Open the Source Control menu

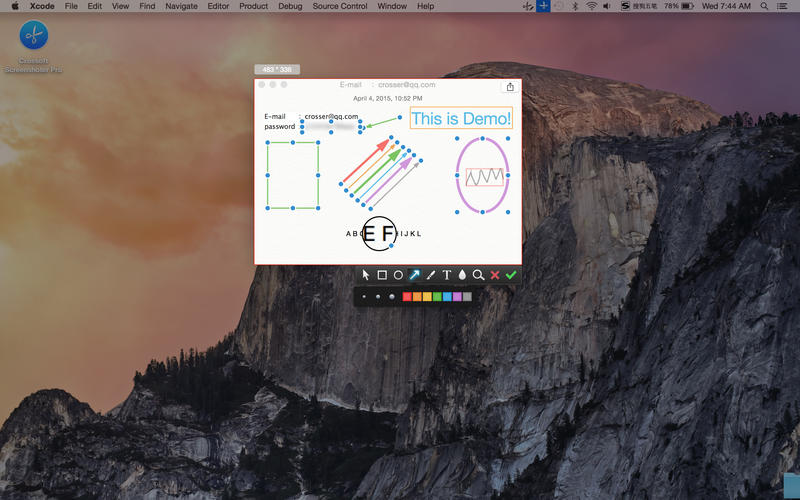339,6
